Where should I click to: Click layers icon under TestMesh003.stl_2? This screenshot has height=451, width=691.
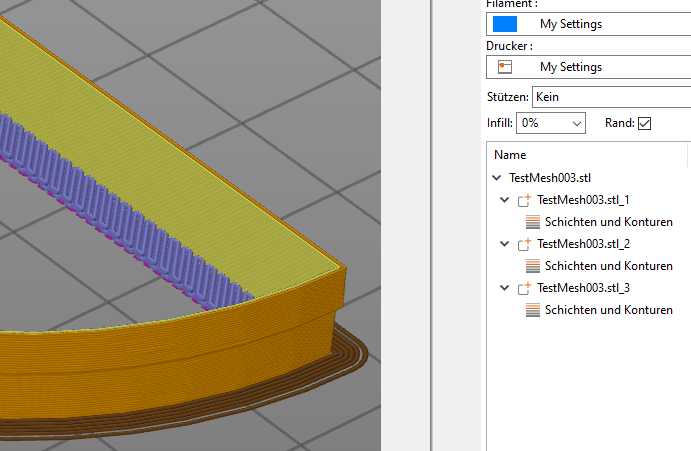pos(533,266)
